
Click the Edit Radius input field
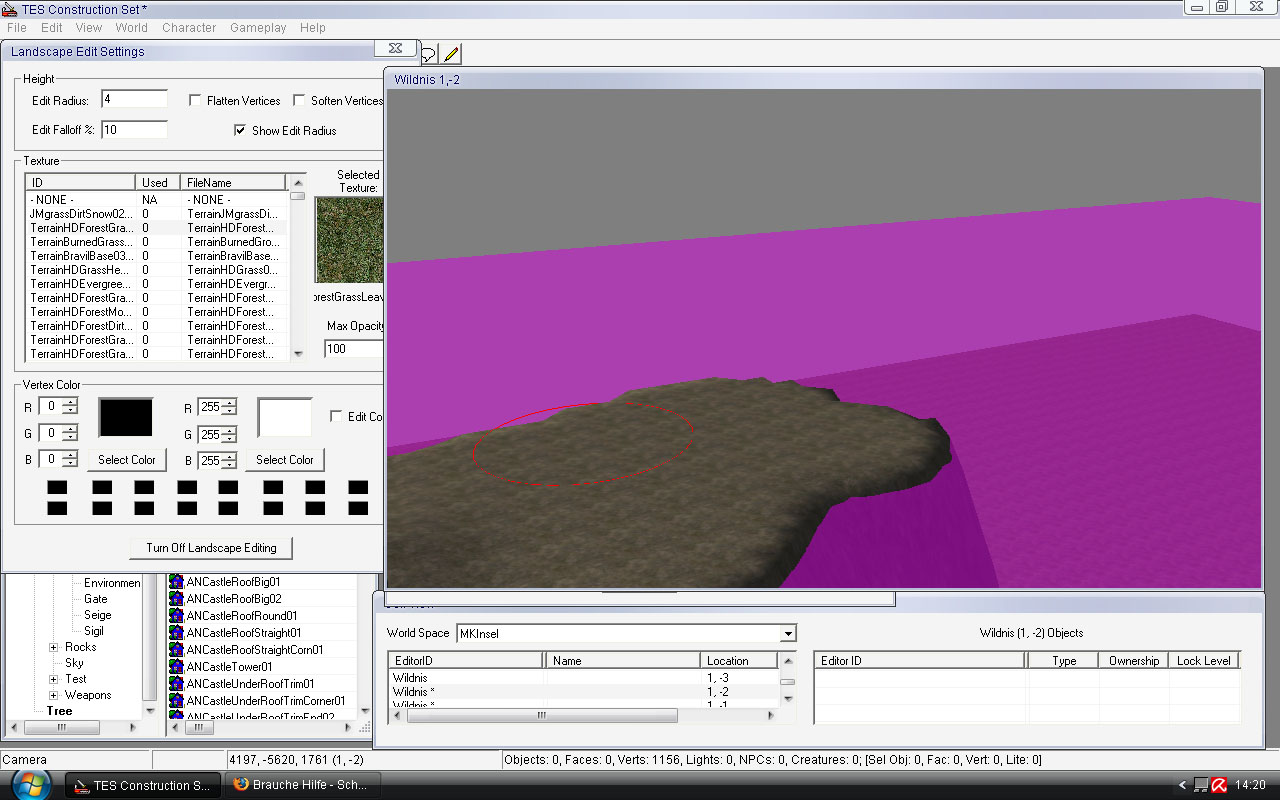click(x=134, y=100)
